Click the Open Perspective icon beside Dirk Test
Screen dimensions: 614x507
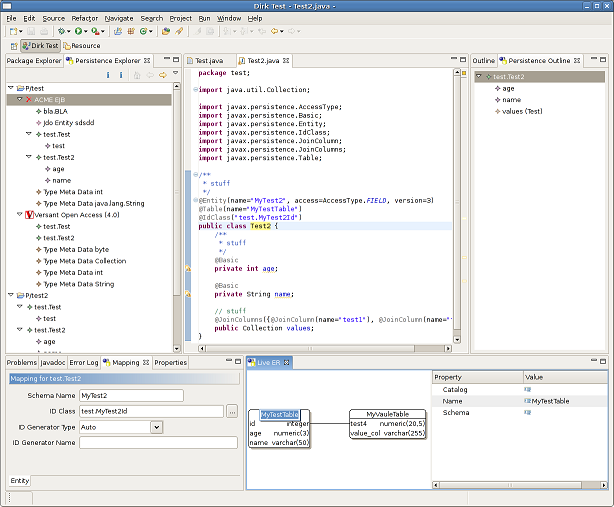[x=14, y=46]
